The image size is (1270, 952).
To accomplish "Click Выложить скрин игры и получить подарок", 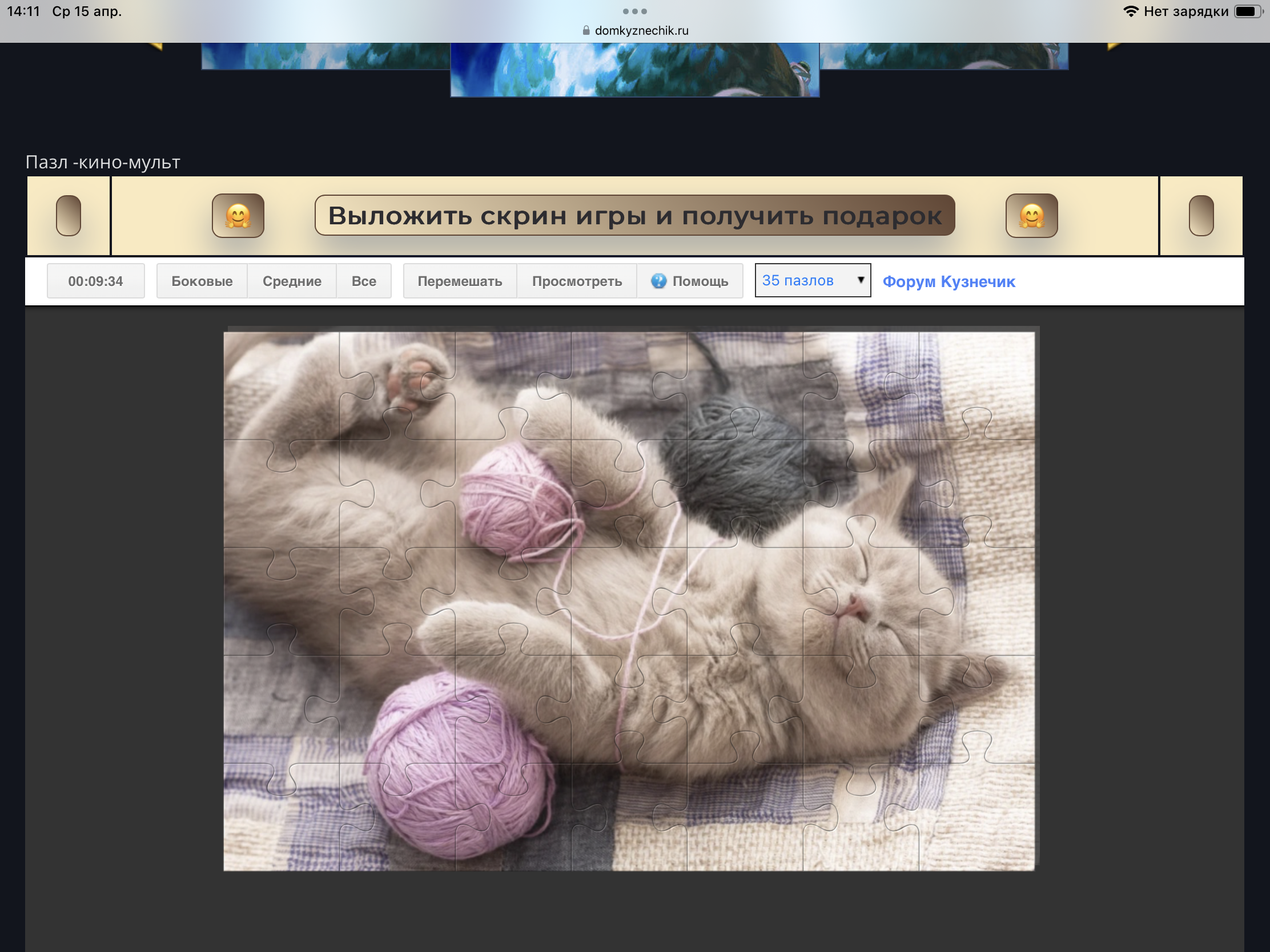I will 634,216.
